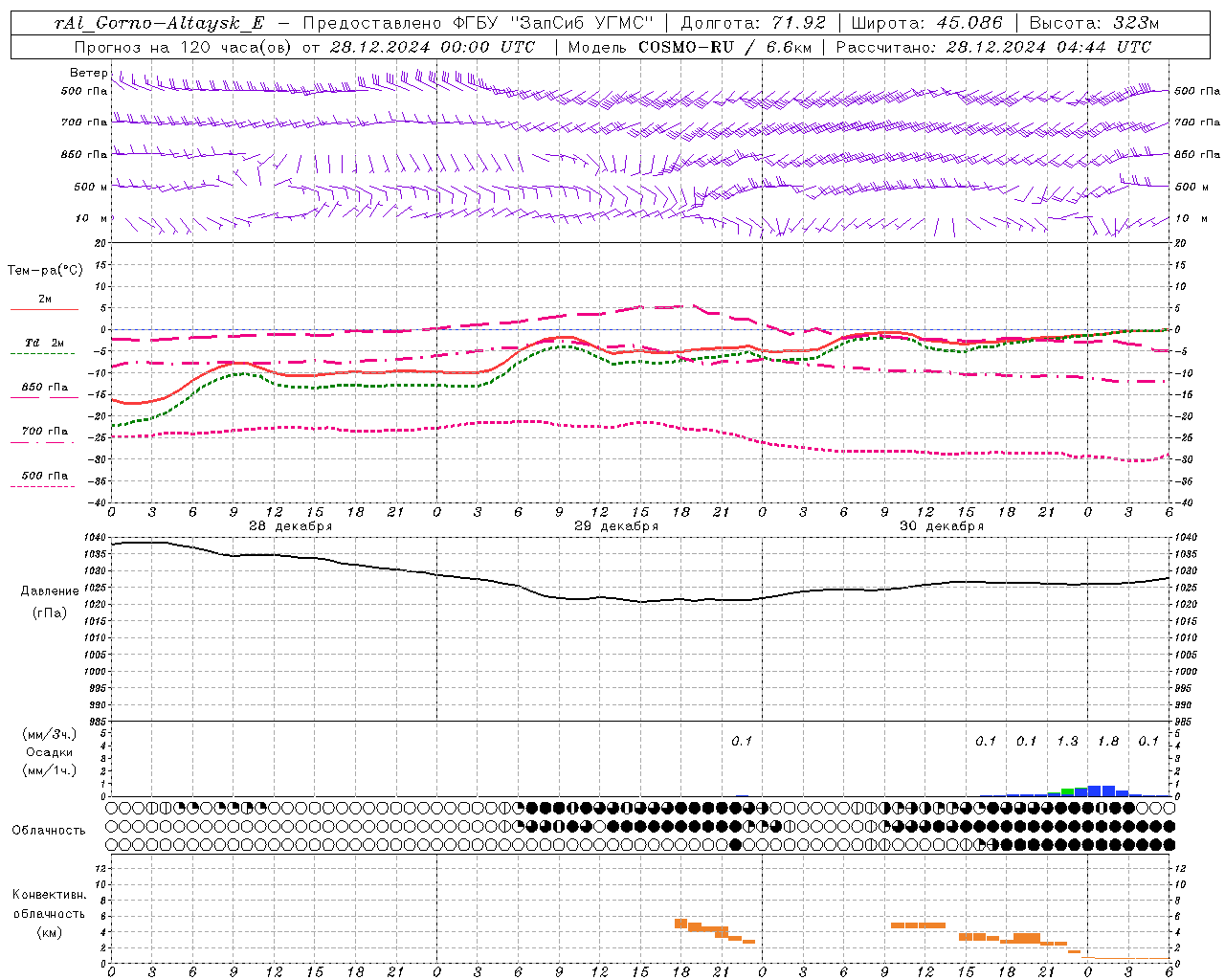Click the (км) unit label
Screen dimensions: 1225x980
click(51, 931)
